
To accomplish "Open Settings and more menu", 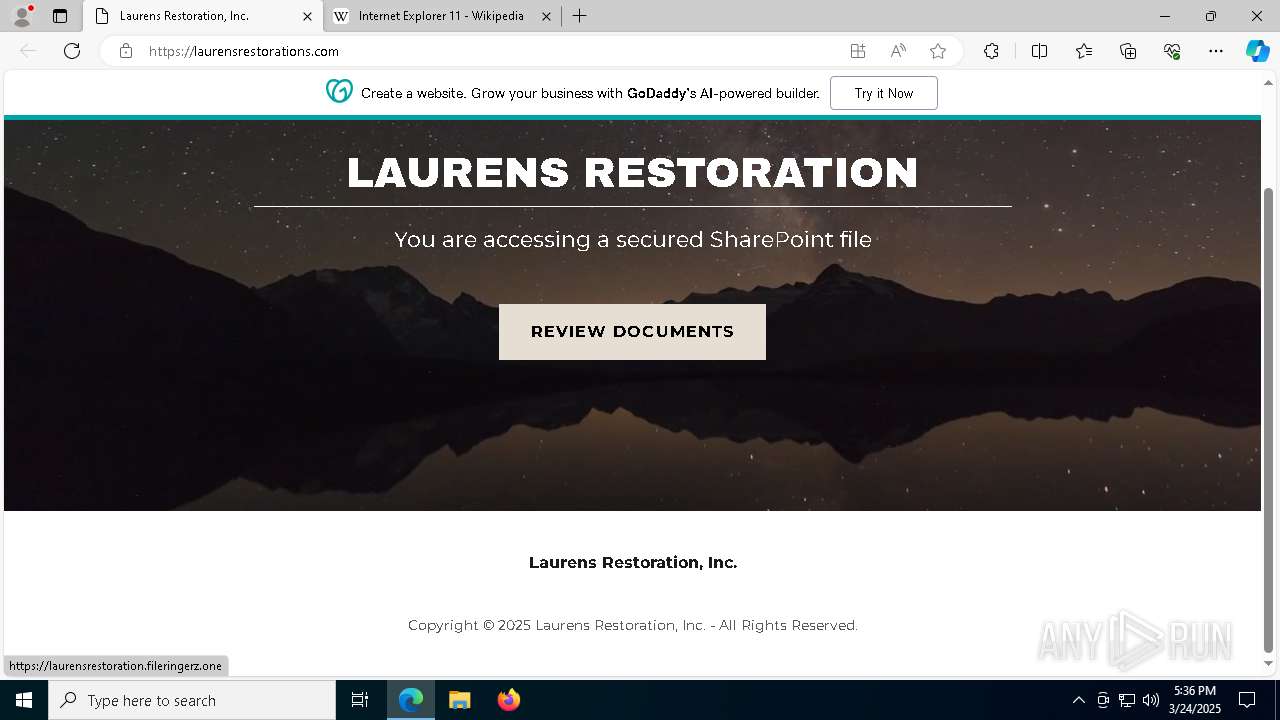I will pos(1216,51).
